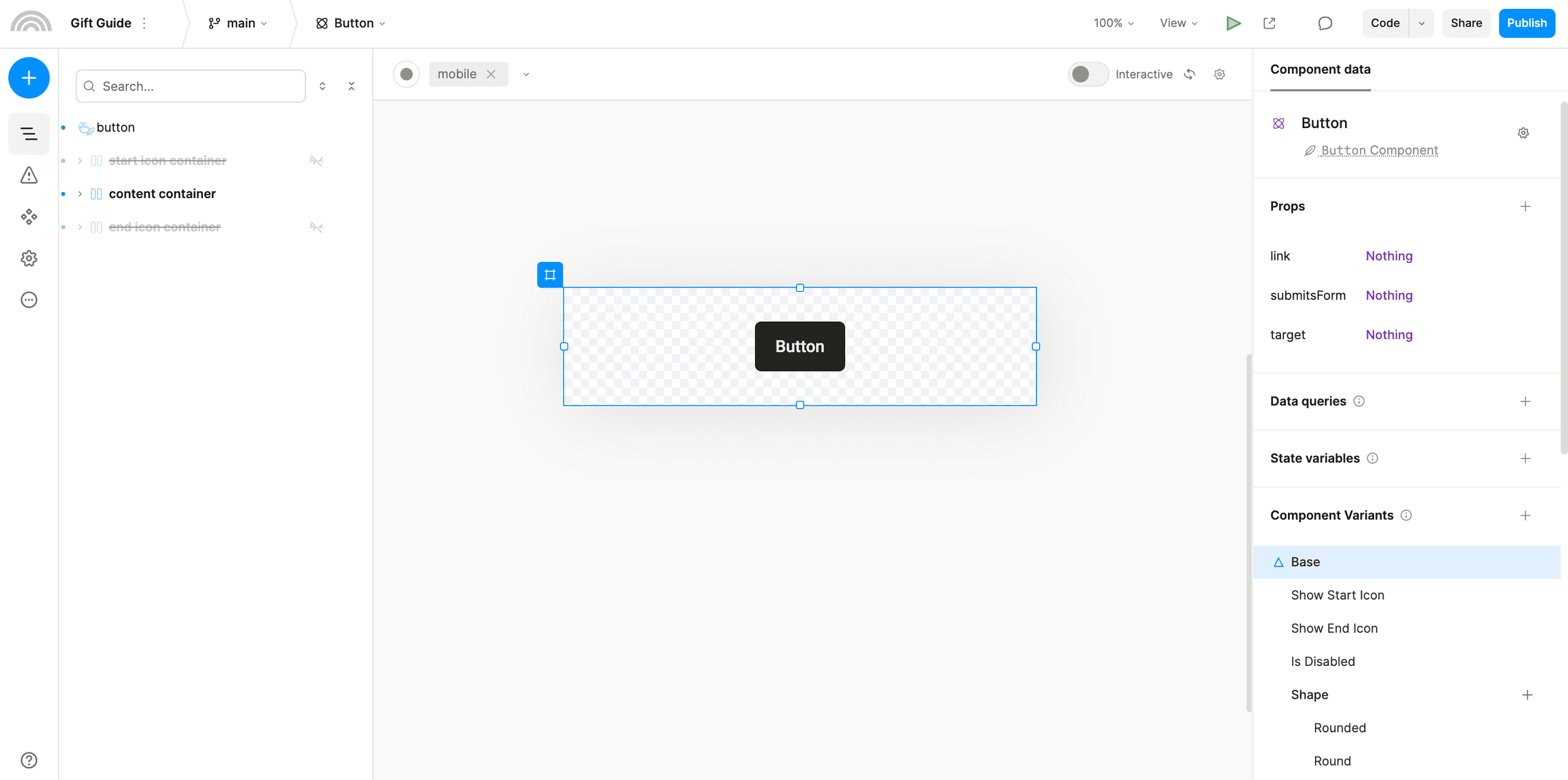Screen dimensions: 1568x780
Task: Click the breakpoint color dot beside mobile
Action: [x=406, y=74]
